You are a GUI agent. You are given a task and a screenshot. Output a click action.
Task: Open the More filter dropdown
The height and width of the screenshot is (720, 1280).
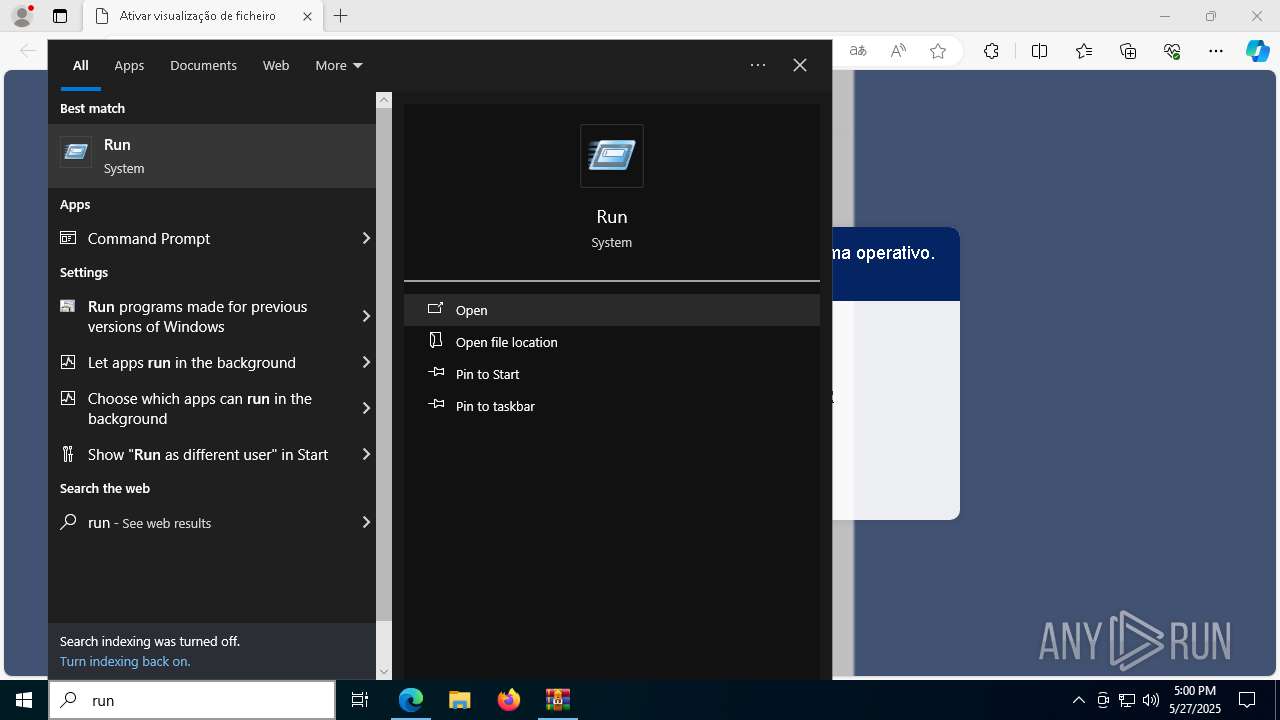339,65
